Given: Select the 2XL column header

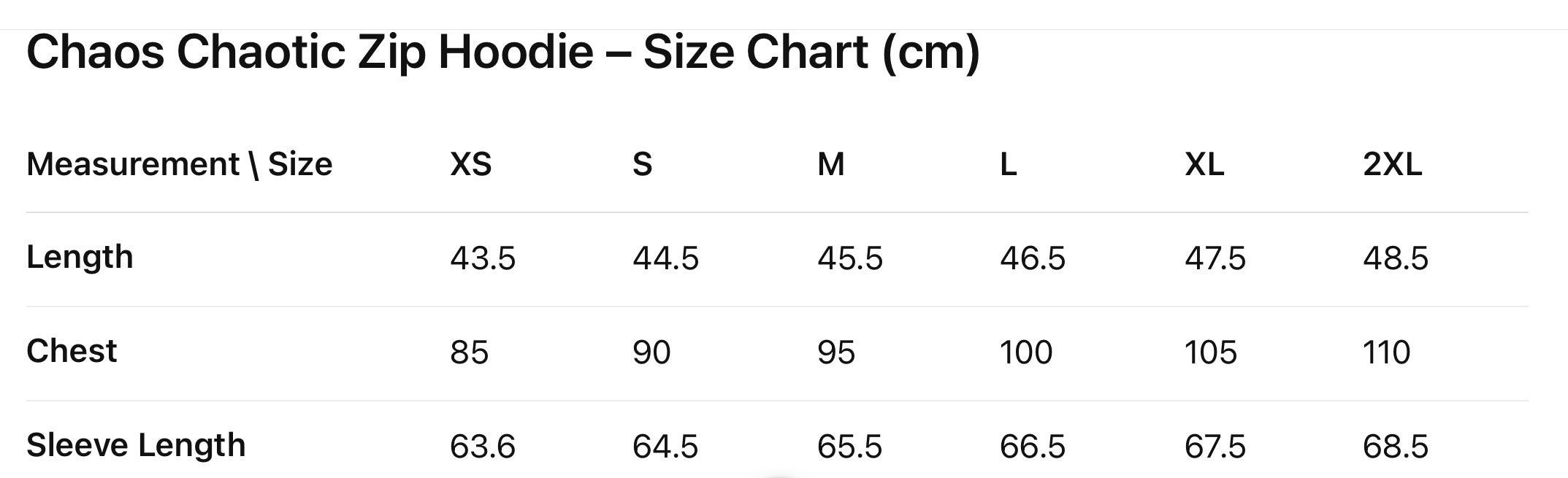Looking at the screenshot, I should [1392, 165].
